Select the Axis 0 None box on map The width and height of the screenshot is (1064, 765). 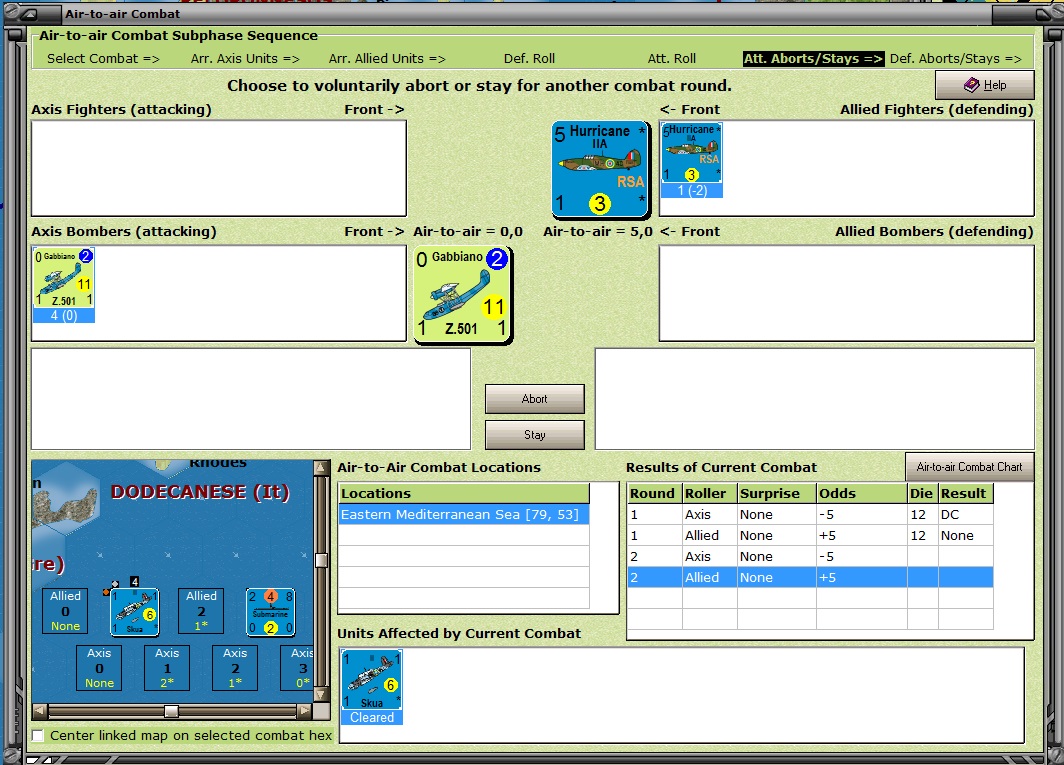(99, 668)
